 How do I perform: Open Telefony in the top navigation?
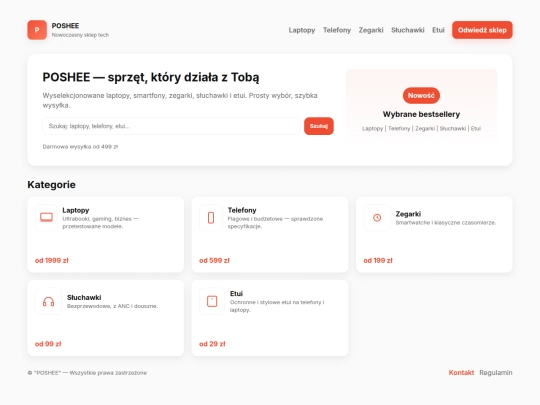coord(337,30)
